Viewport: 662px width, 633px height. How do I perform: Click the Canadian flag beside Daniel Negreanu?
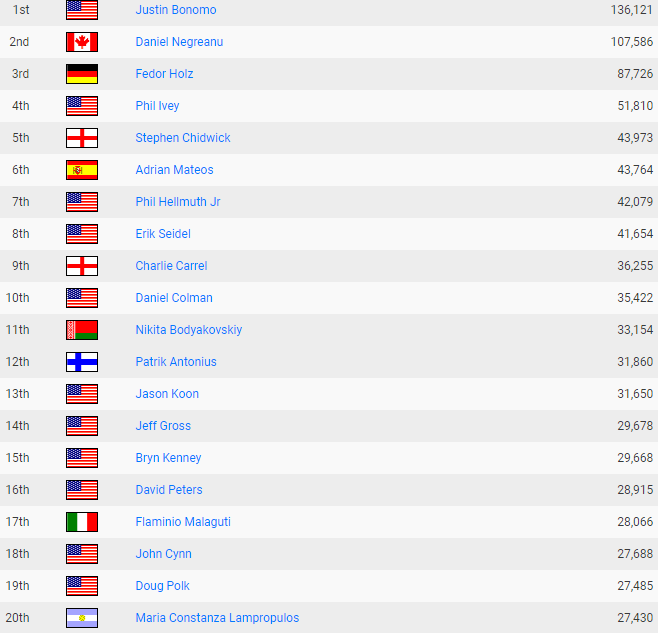click(x=82, y=42)
